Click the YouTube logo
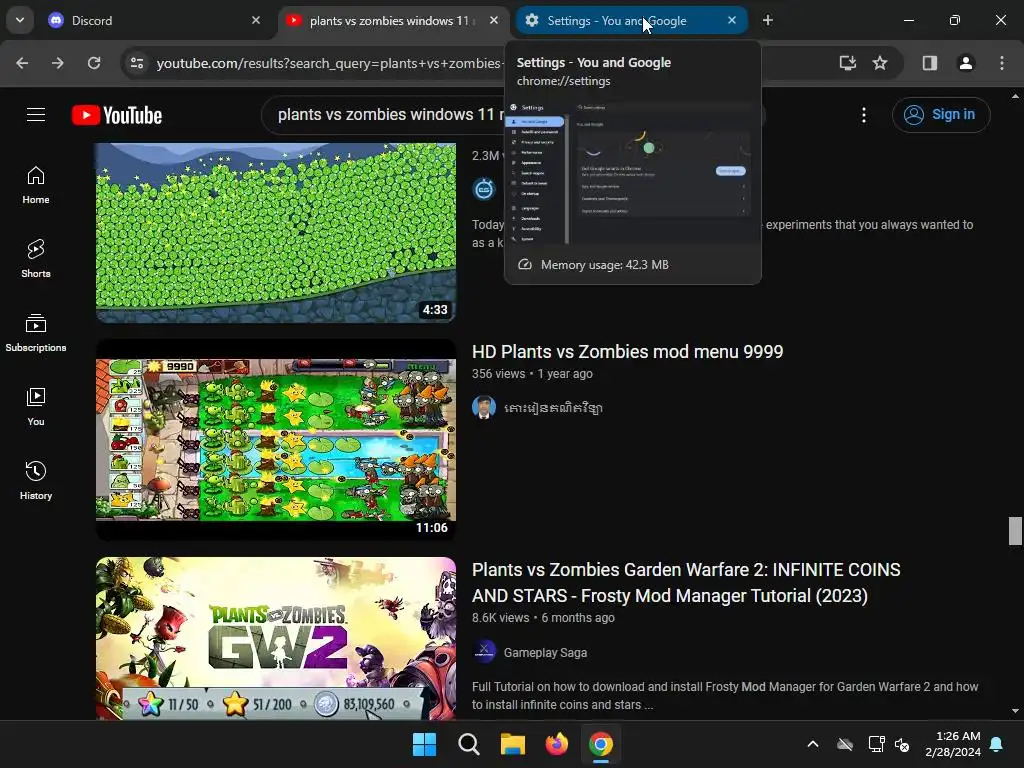This screenshot has width=1024, height=768. pos(117,115)
